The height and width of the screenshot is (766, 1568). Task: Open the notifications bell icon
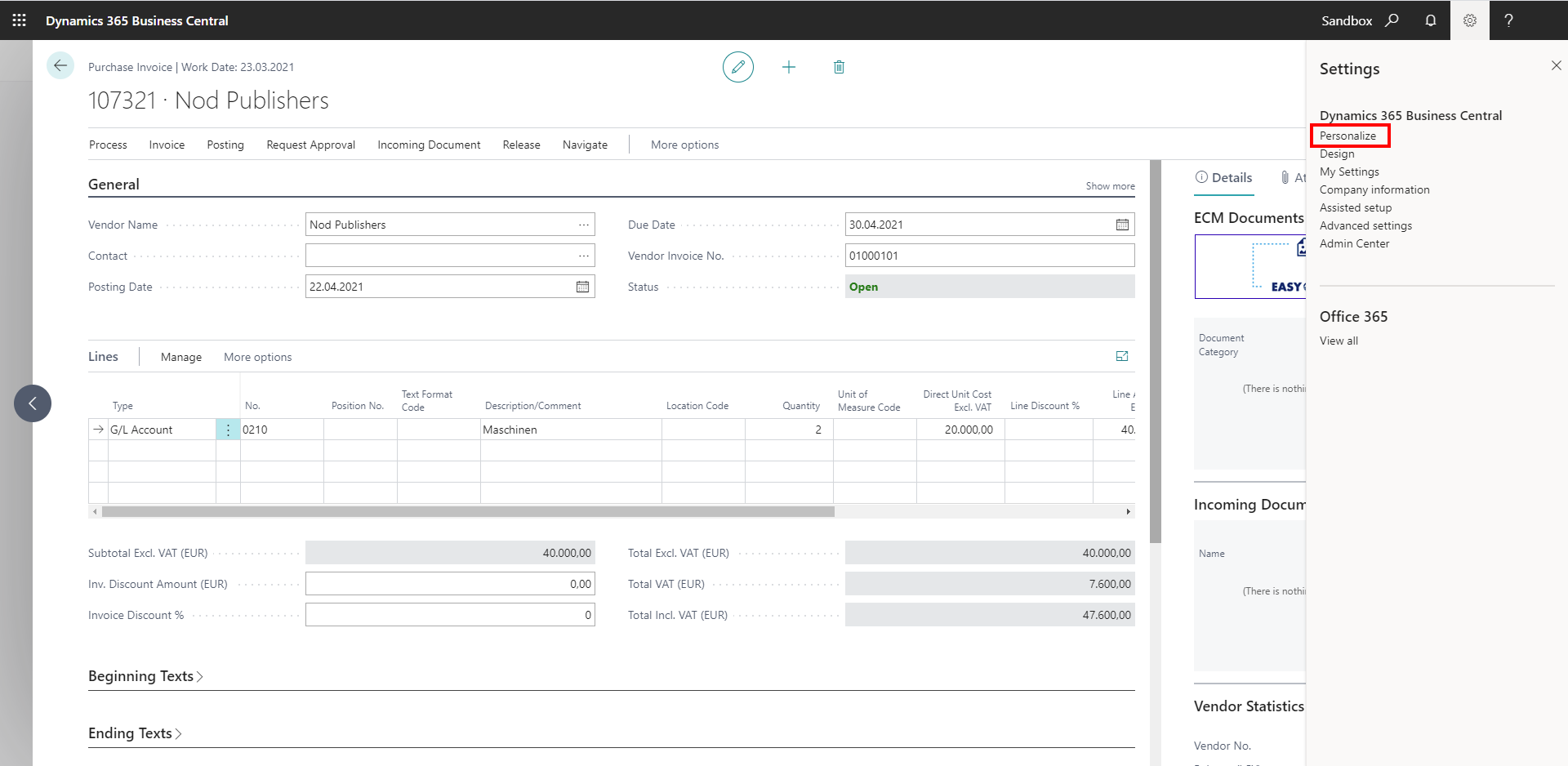coord(1431,20)
